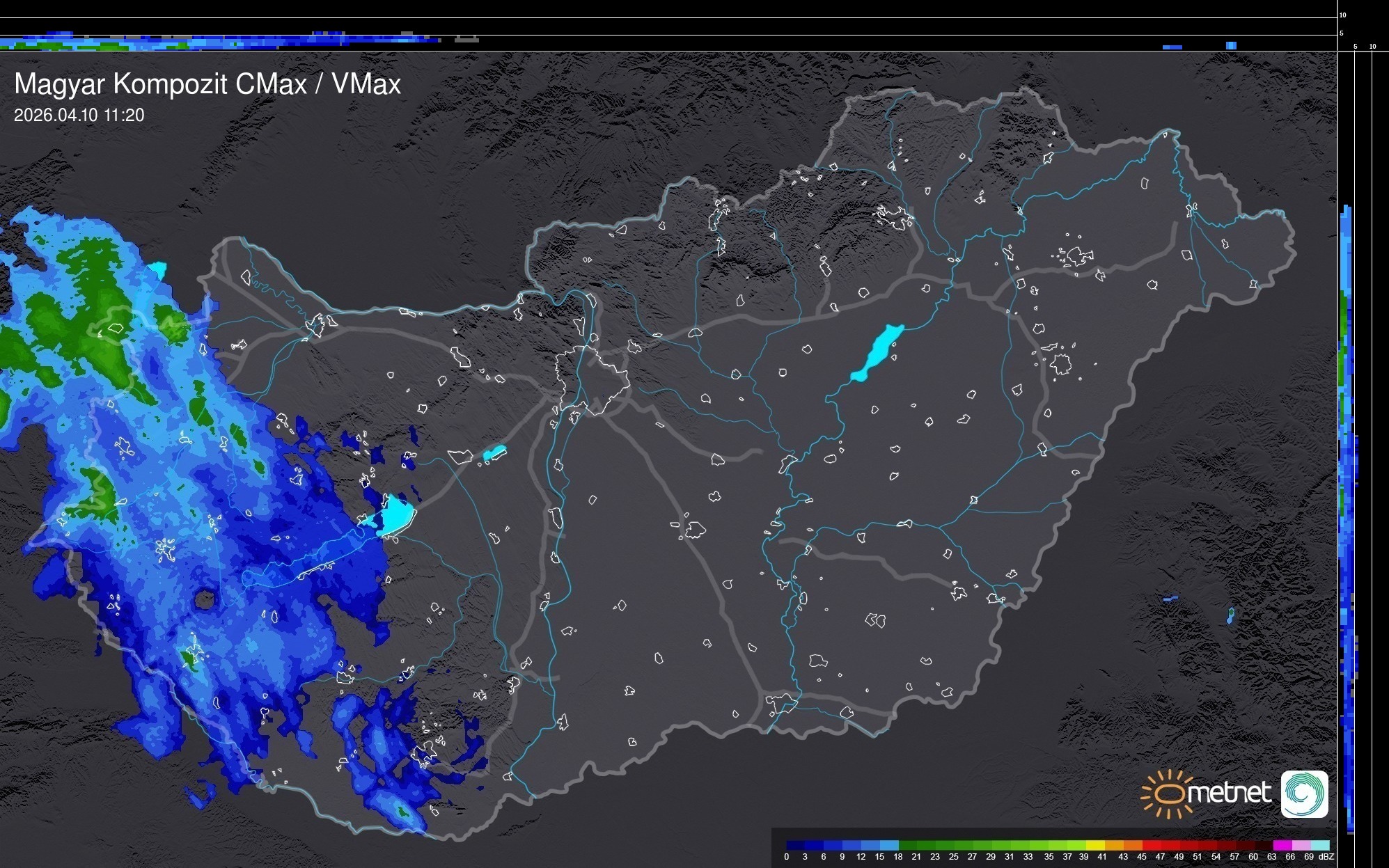The width and height of the screenshot is (1389, 868).
Task: Click the darkest blue 0 dBZ swatch
Action: coord(796,846)
